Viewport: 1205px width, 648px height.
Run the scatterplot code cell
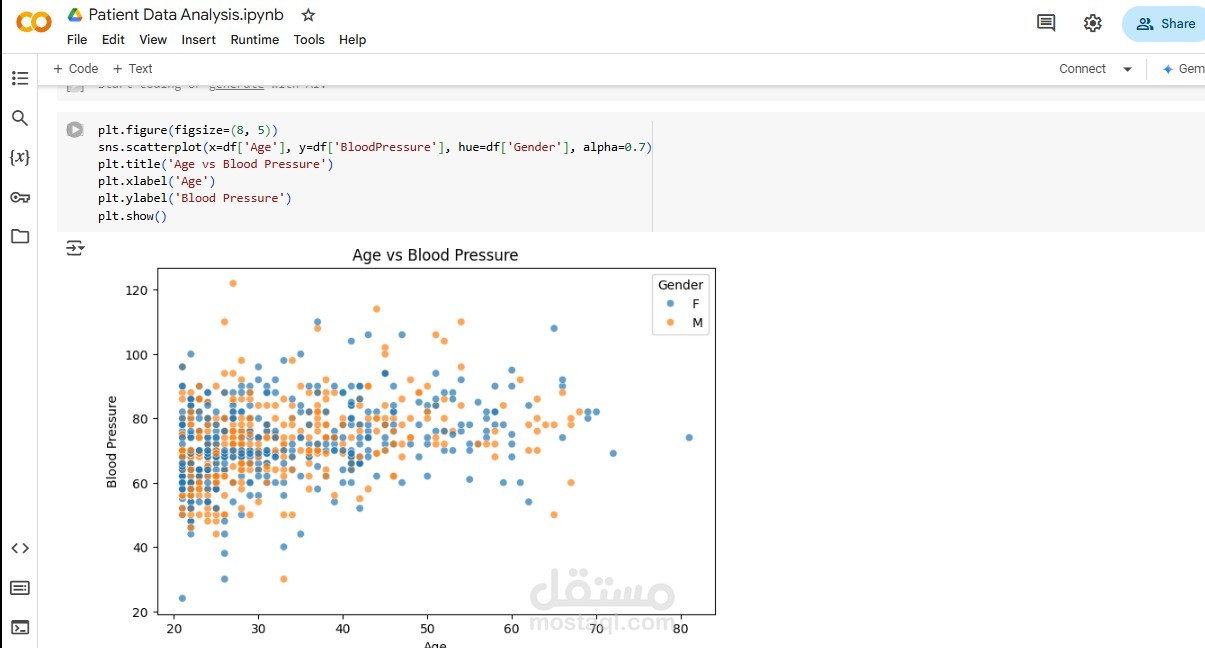75,129
